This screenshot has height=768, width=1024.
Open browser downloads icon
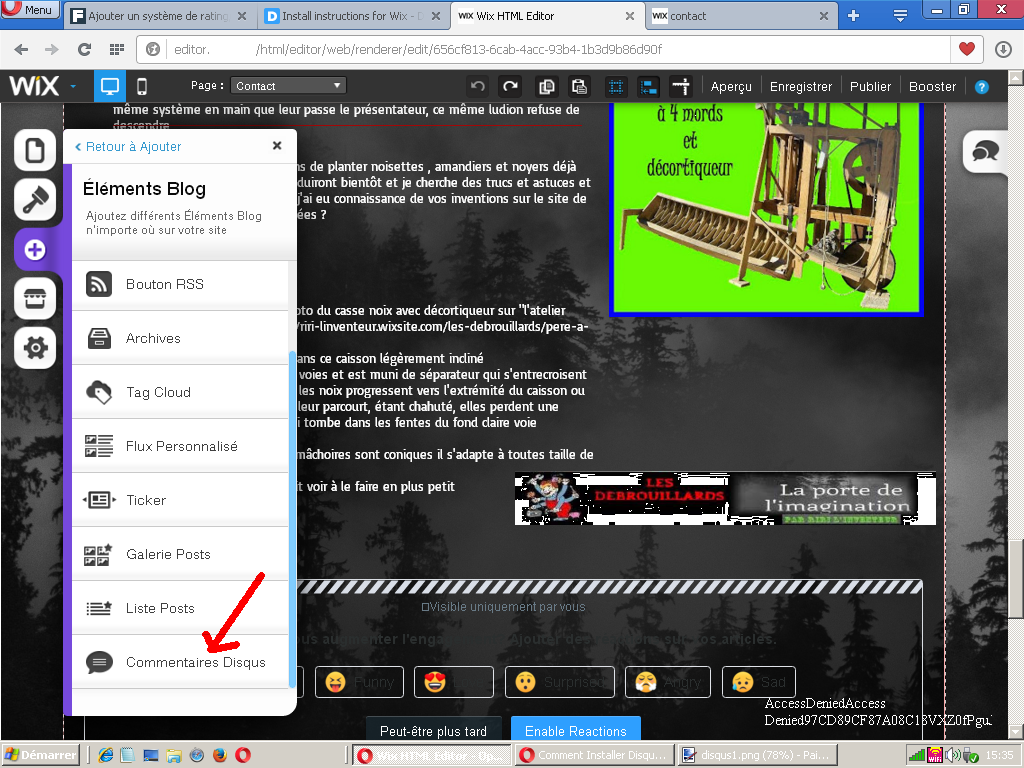point(1003,50)
